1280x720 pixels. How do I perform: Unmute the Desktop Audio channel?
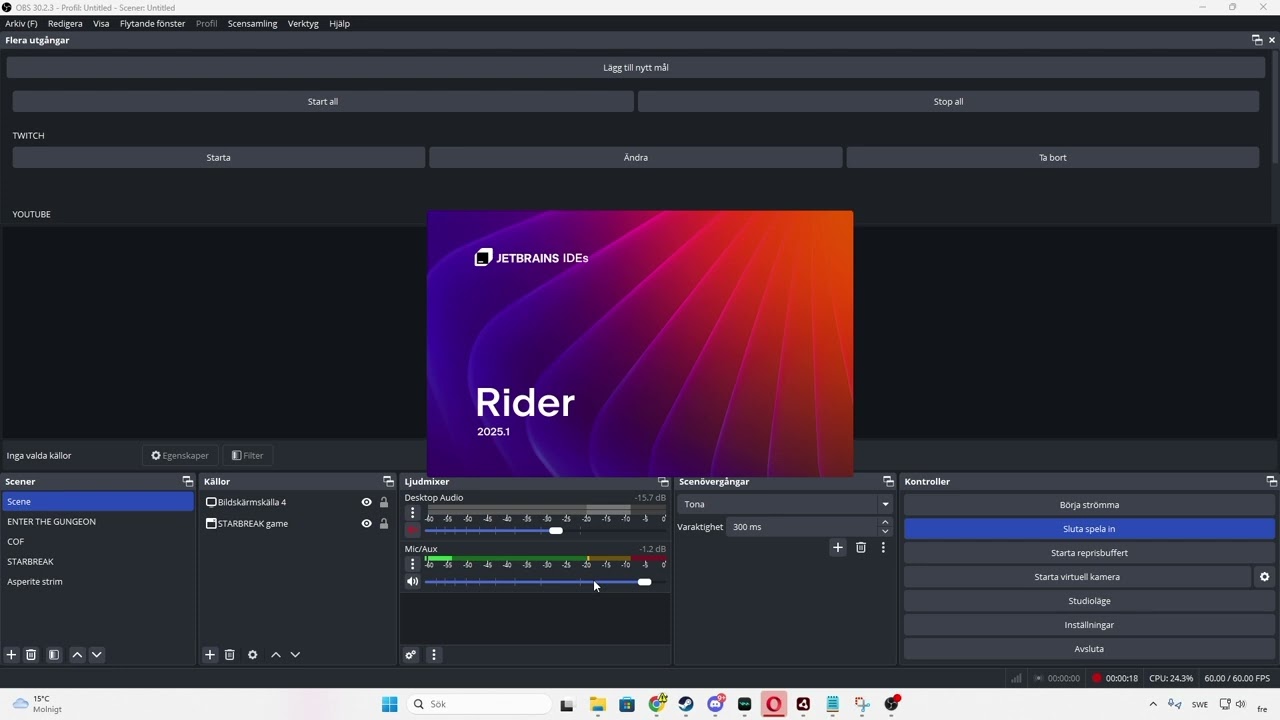tap(412, 530)
